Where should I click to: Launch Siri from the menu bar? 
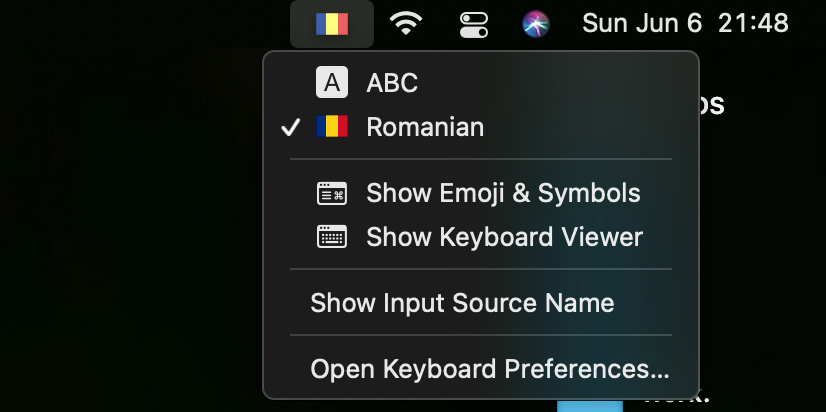536,23
